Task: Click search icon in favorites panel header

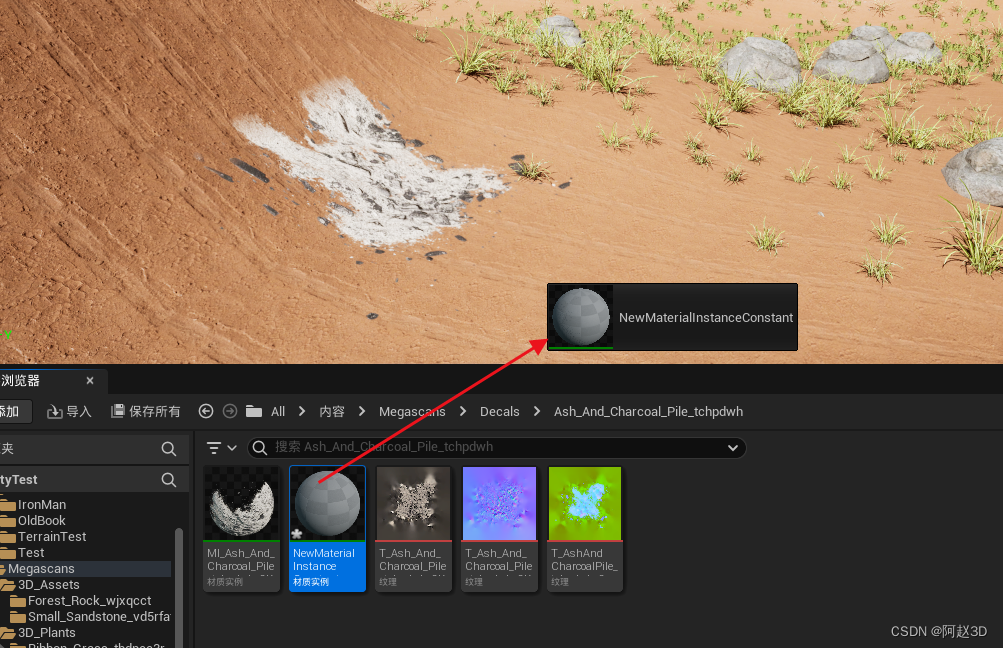Action: click(169, 449)
